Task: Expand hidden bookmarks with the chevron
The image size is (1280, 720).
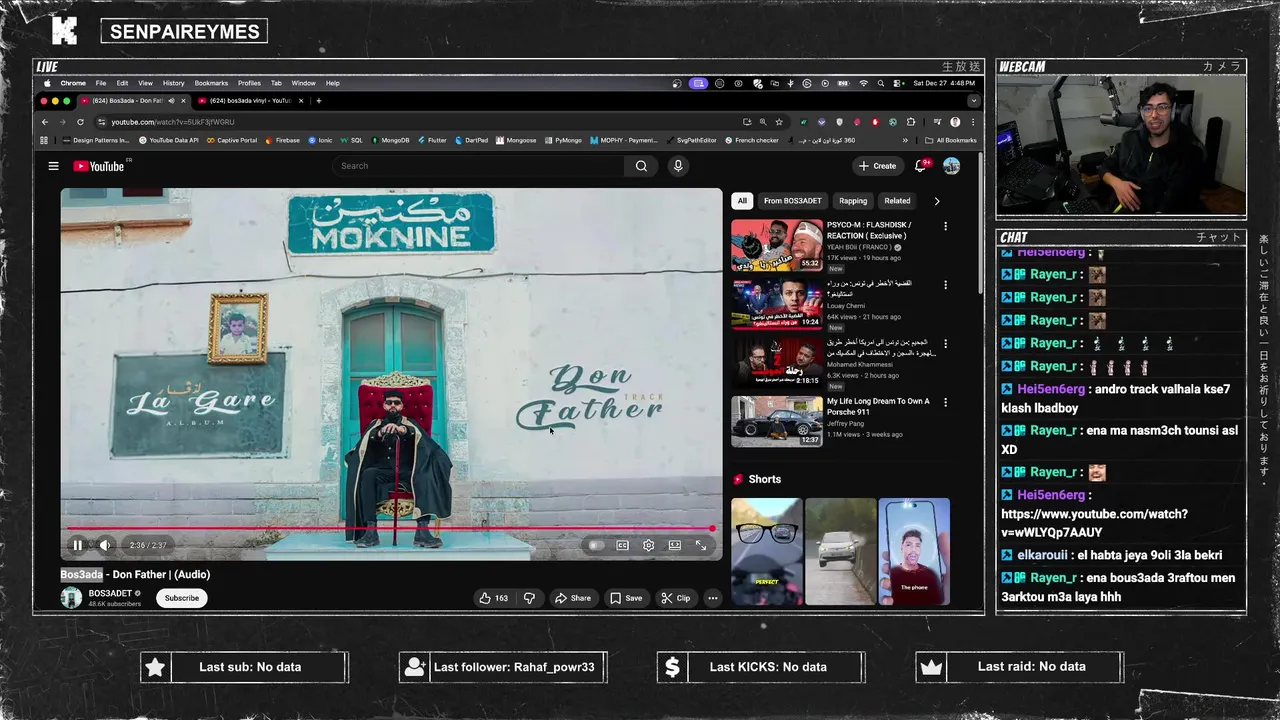Action: (905, 140)
